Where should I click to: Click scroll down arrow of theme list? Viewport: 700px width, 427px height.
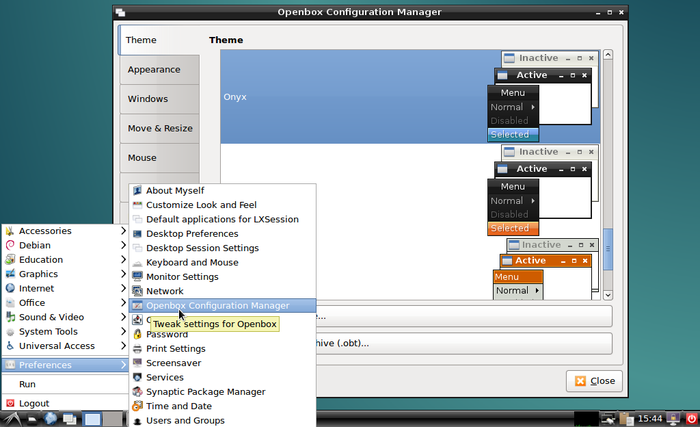click(x=608, y=295)
